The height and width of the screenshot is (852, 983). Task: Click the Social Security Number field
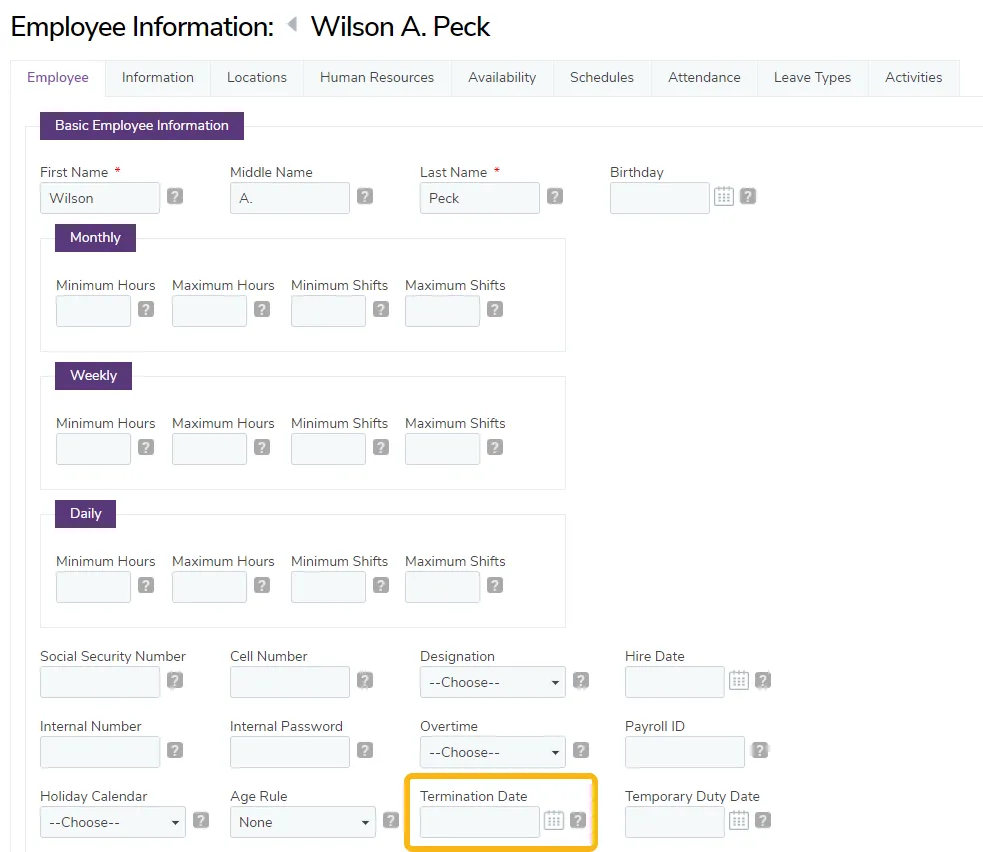coord(100,682)
